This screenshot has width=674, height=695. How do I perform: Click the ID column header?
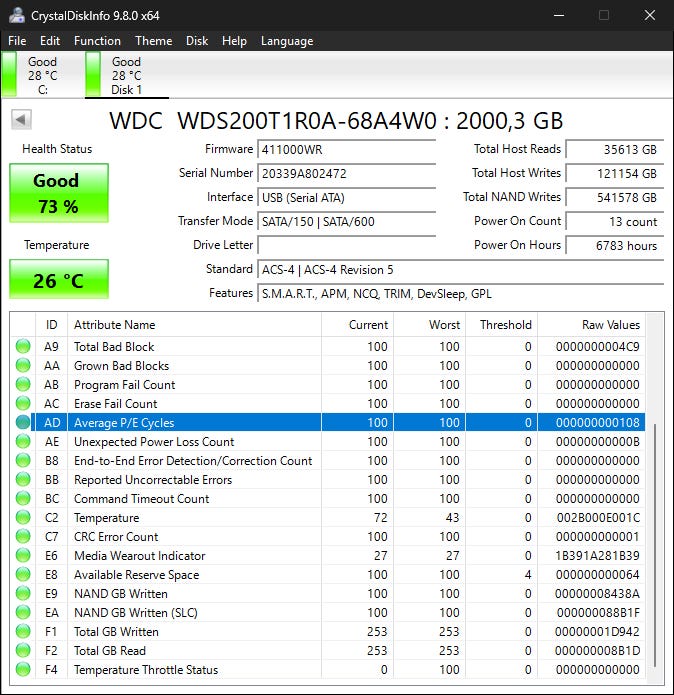click(x=51, y=325)
